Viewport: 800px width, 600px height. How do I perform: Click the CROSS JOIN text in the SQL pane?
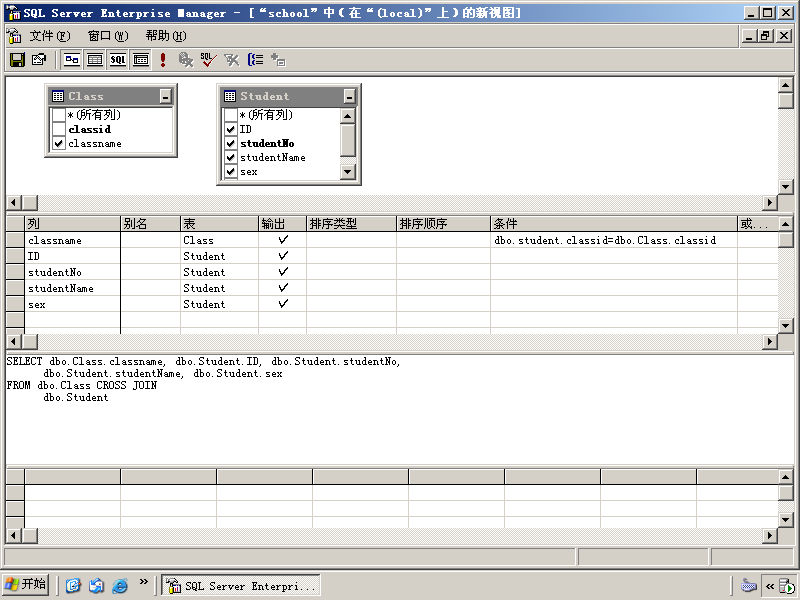(127, 385)
